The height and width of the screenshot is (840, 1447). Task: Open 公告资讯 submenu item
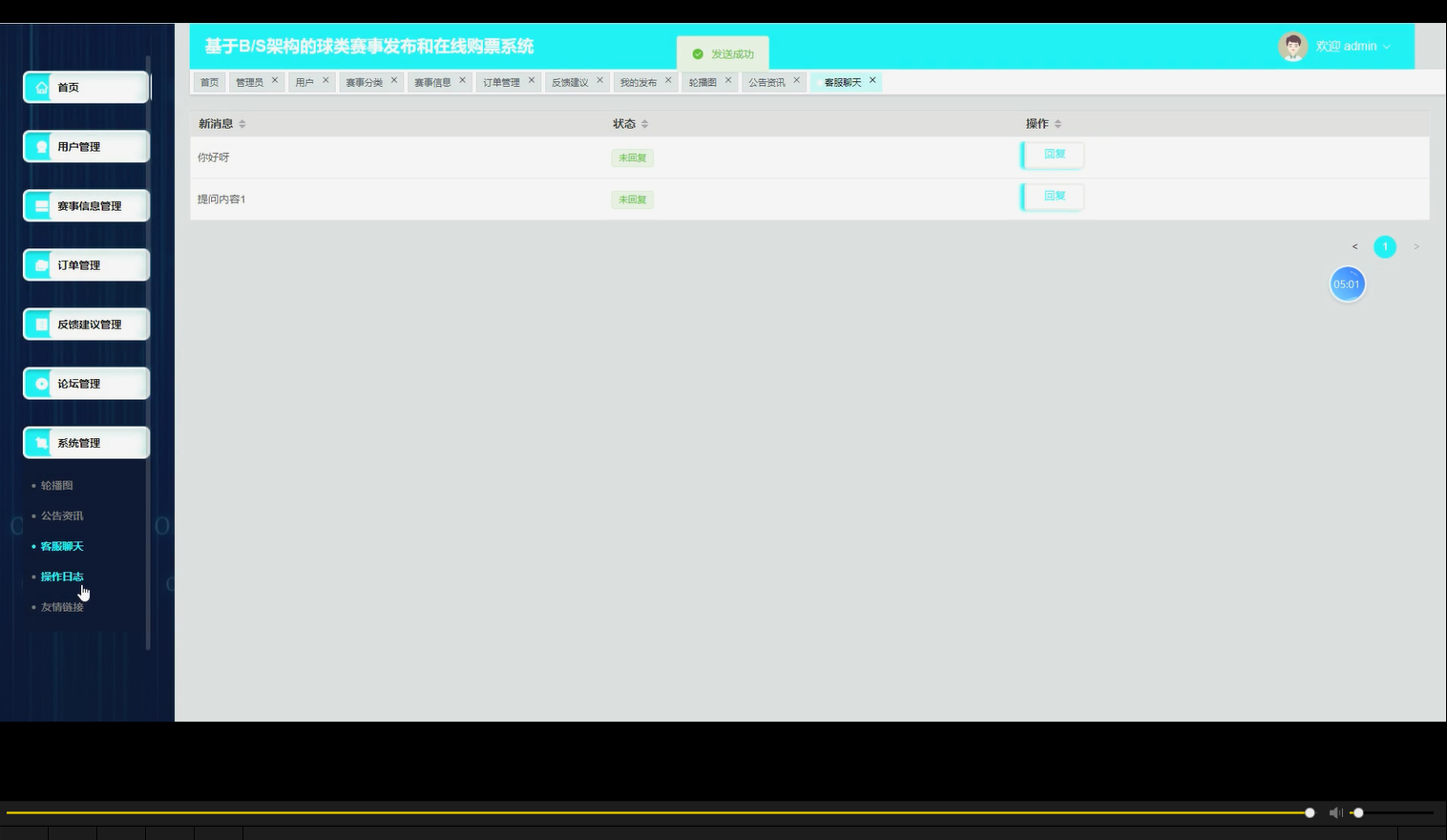click(62, 516)
